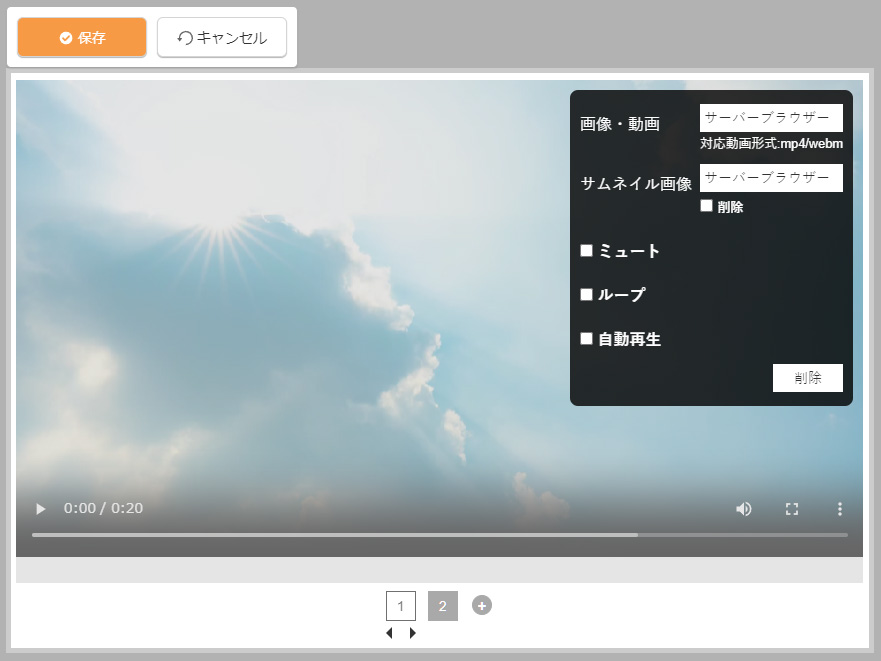The image size is (881, 661).
Task: Toggle the ループ checkbox
Action: click(x=587, y=294)
